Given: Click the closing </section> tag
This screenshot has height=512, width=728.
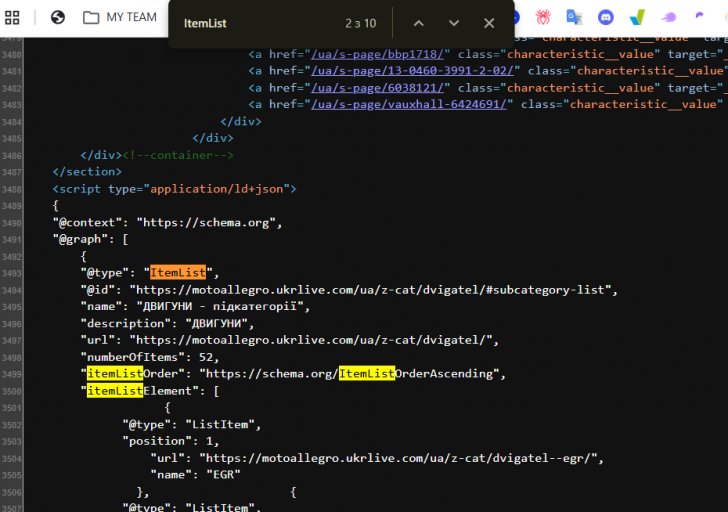Looking at the screenshot, I should [87, 172].
